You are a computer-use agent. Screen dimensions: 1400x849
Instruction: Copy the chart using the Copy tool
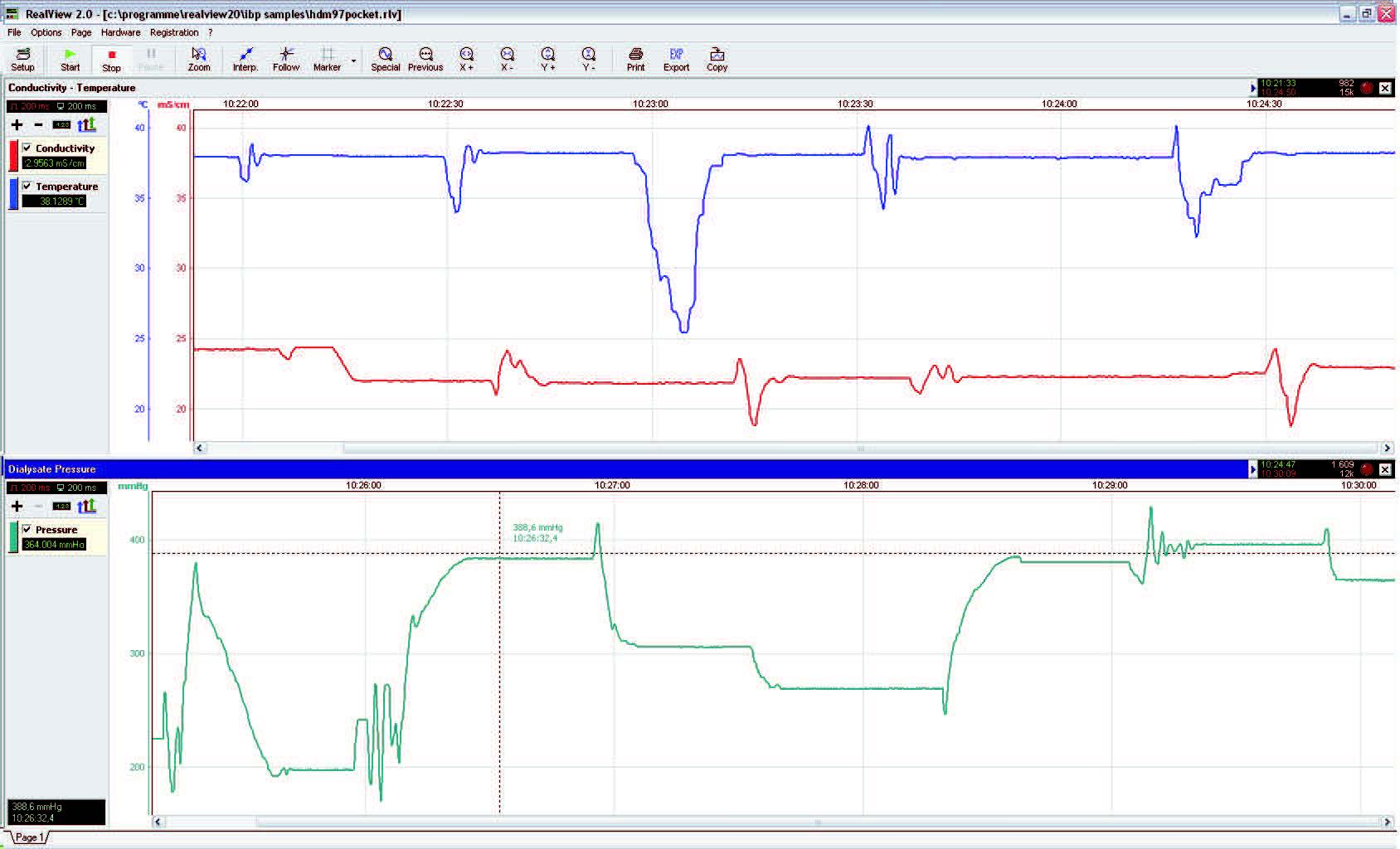(717, 60)
